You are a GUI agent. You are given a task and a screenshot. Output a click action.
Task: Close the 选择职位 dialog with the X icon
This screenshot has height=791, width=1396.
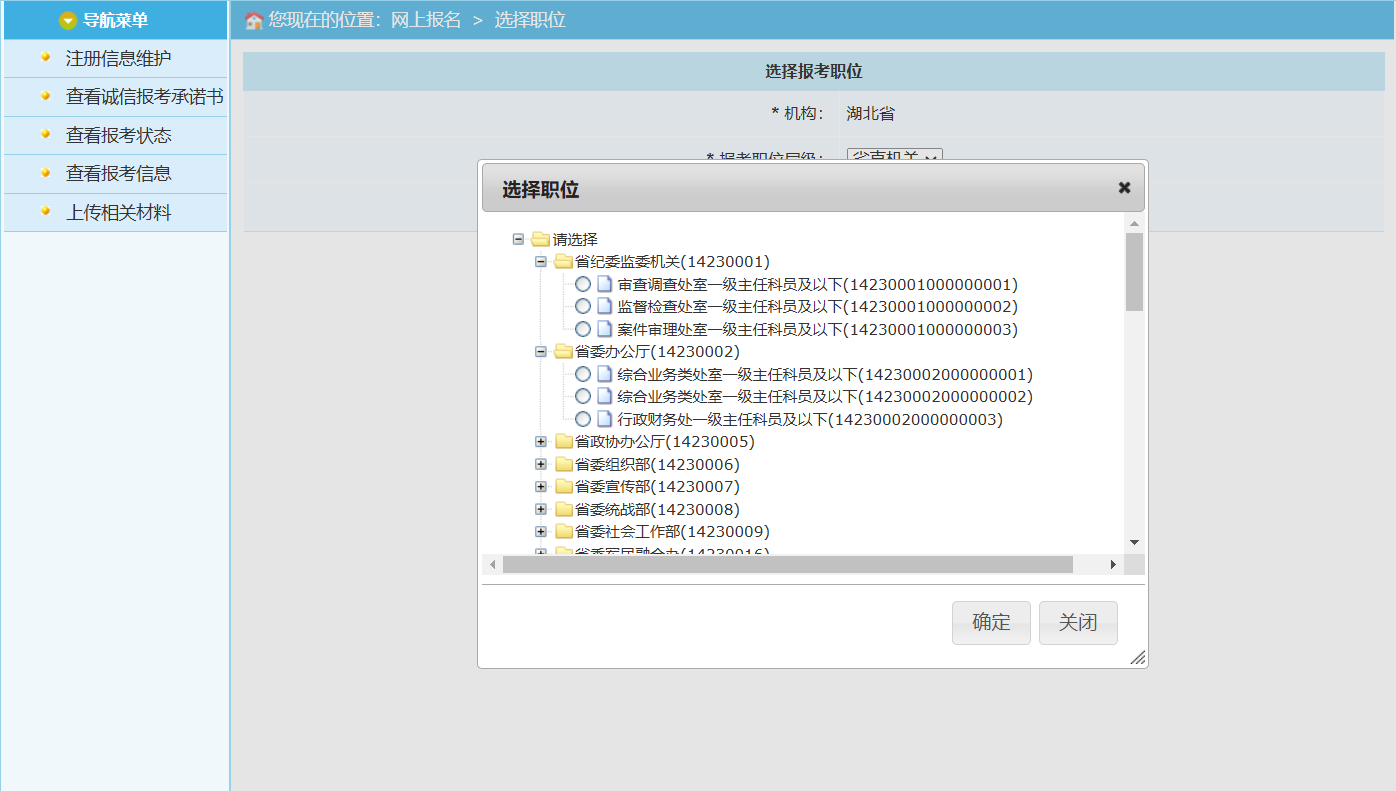[x=1124, y=188]
